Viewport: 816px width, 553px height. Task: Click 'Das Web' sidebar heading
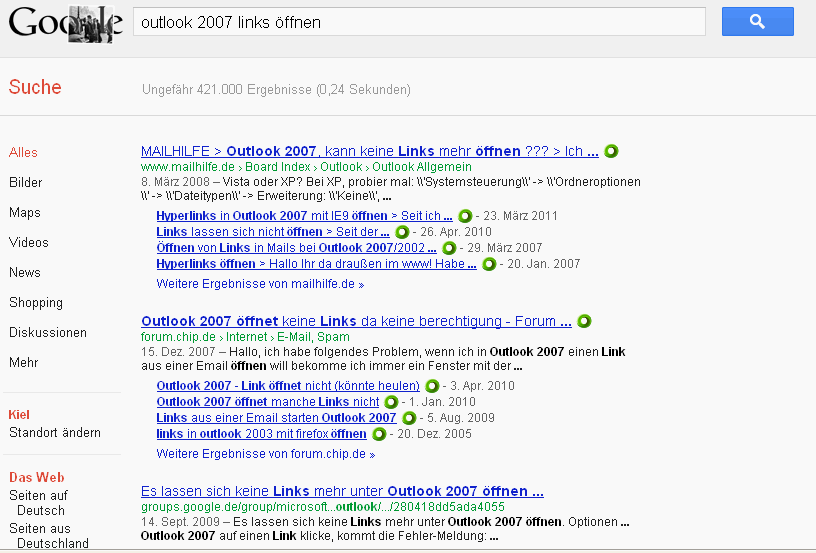pyautogui.click(x=36, y=478)
